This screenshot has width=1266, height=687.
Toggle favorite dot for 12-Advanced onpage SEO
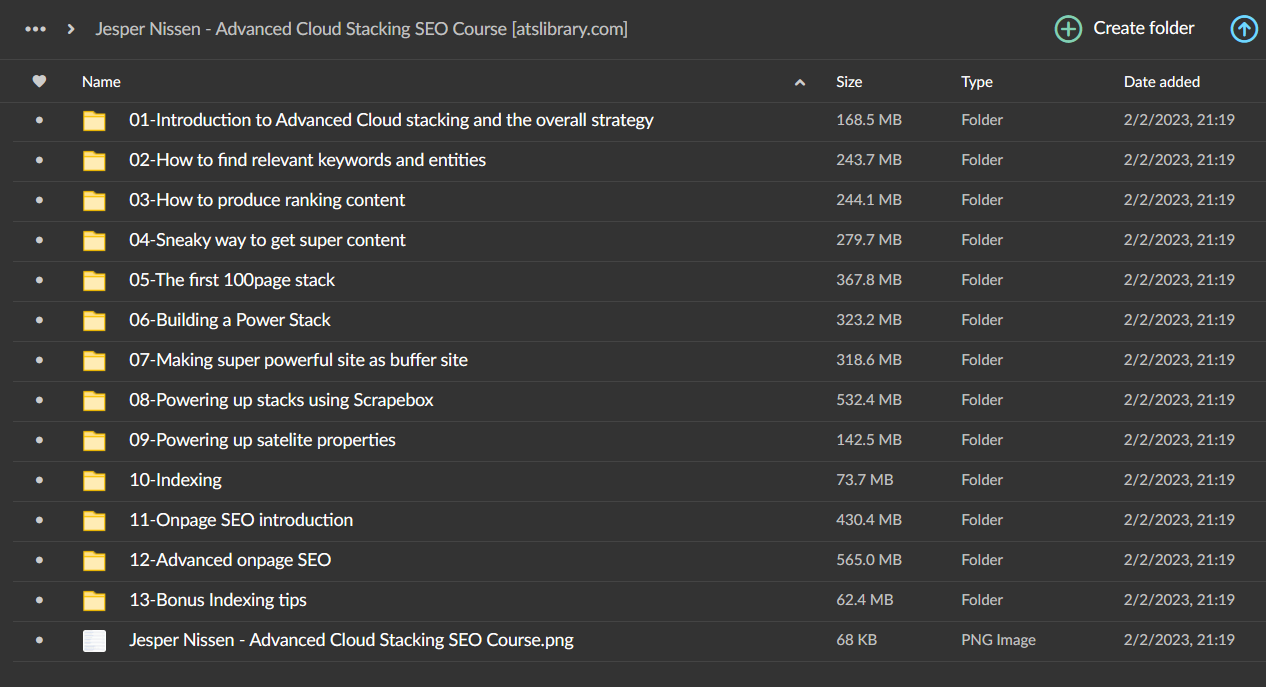coord(39,560)
